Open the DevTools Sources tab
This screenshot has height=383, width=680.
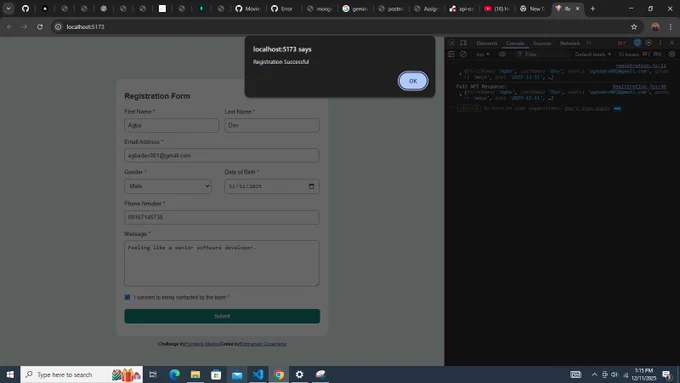(x=542, y=43)
